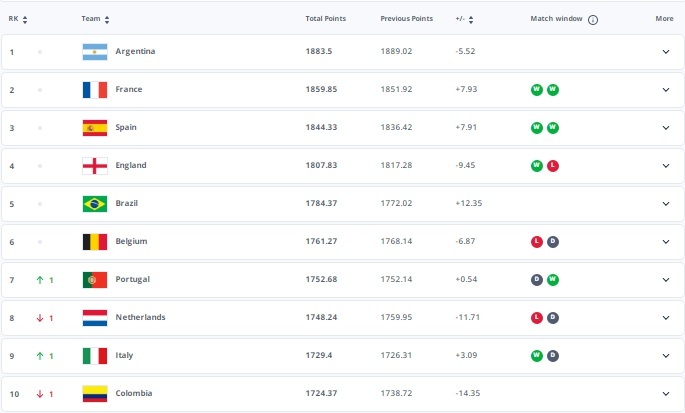Screen dimensions: 685x413
Task: Click the Match window info icon
Action: [592, 20]
